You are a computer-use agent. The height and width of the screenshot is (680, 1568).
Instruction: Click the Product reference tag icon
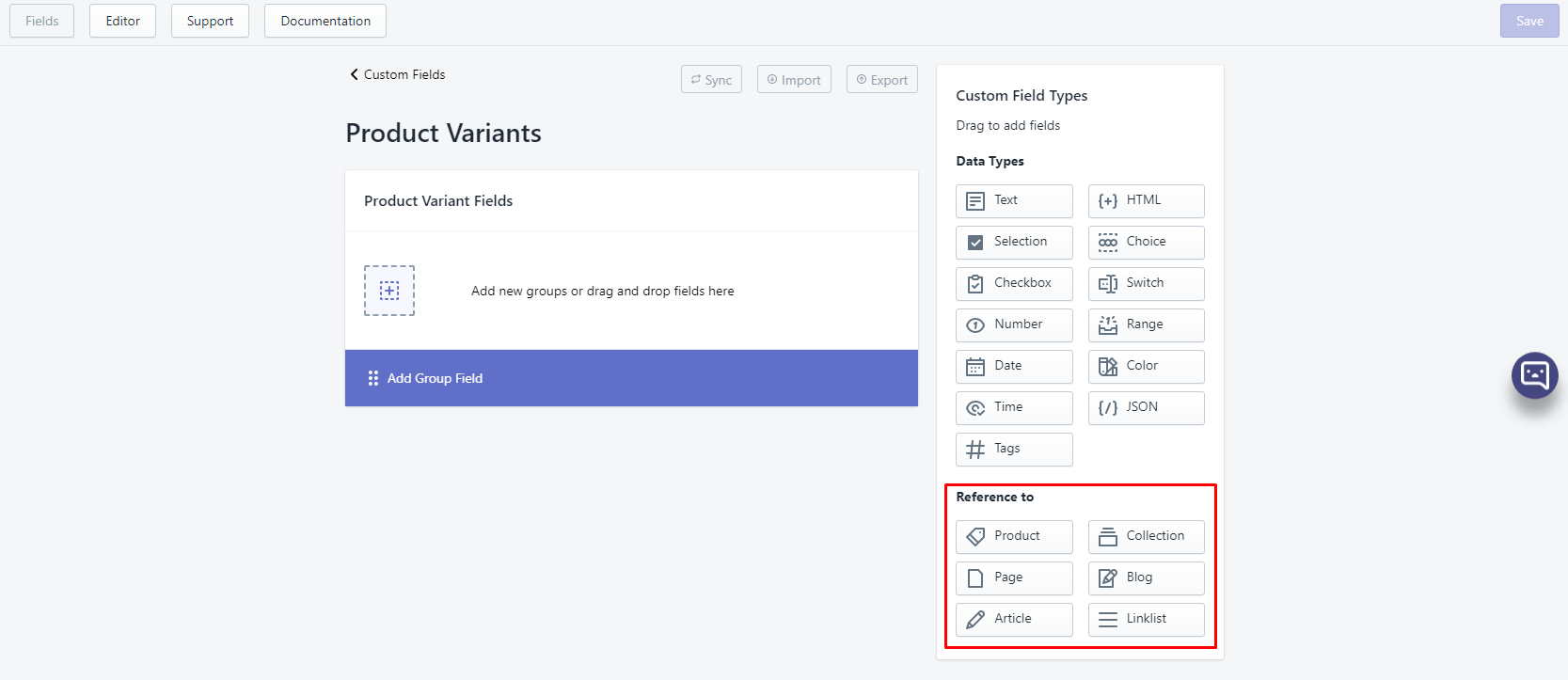[x=975, y=537]
